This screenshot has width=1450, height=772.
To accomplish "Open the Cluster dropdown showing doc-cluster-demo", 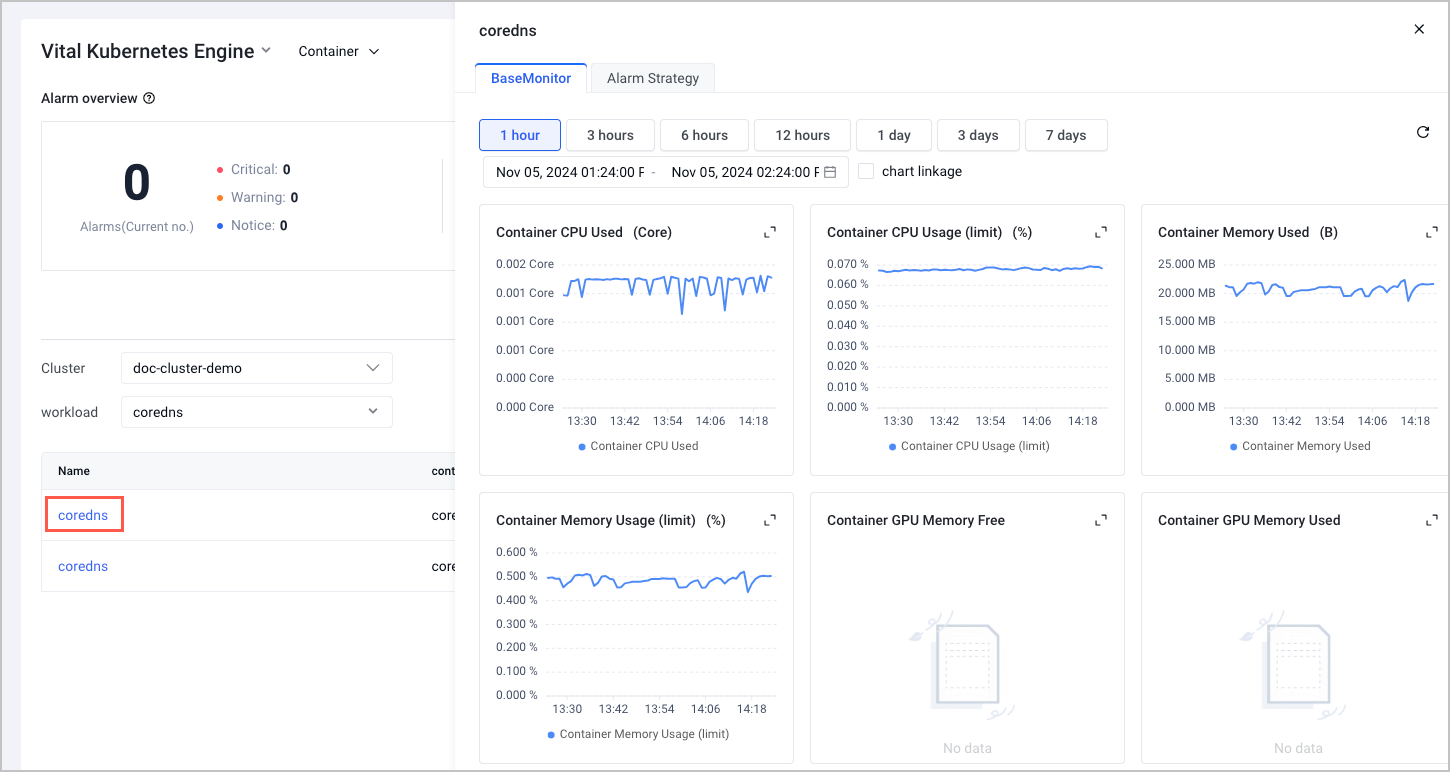I will 256,368.
